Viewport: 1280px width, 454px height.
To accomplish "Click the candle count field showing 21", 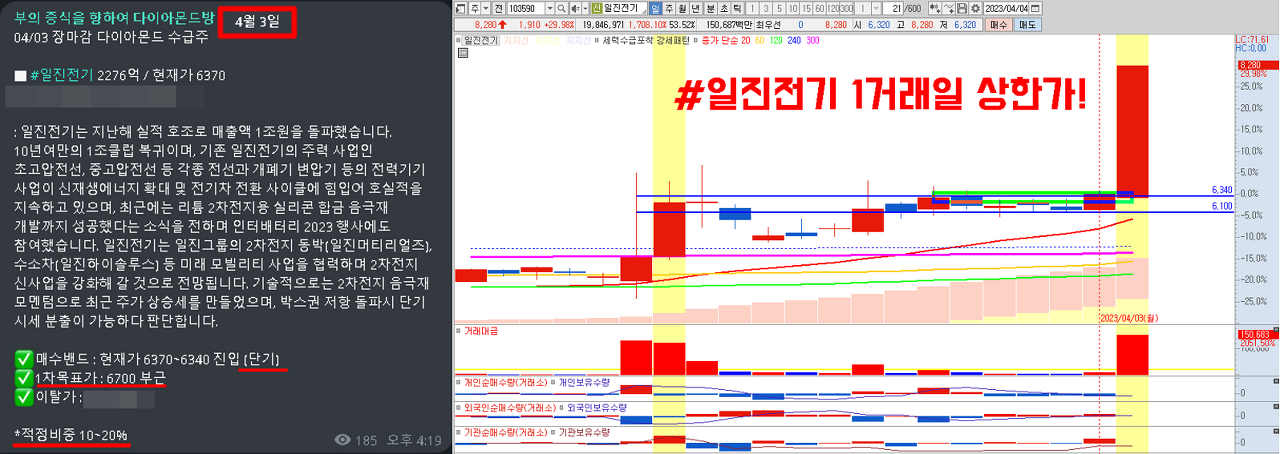I will point(893,8).
